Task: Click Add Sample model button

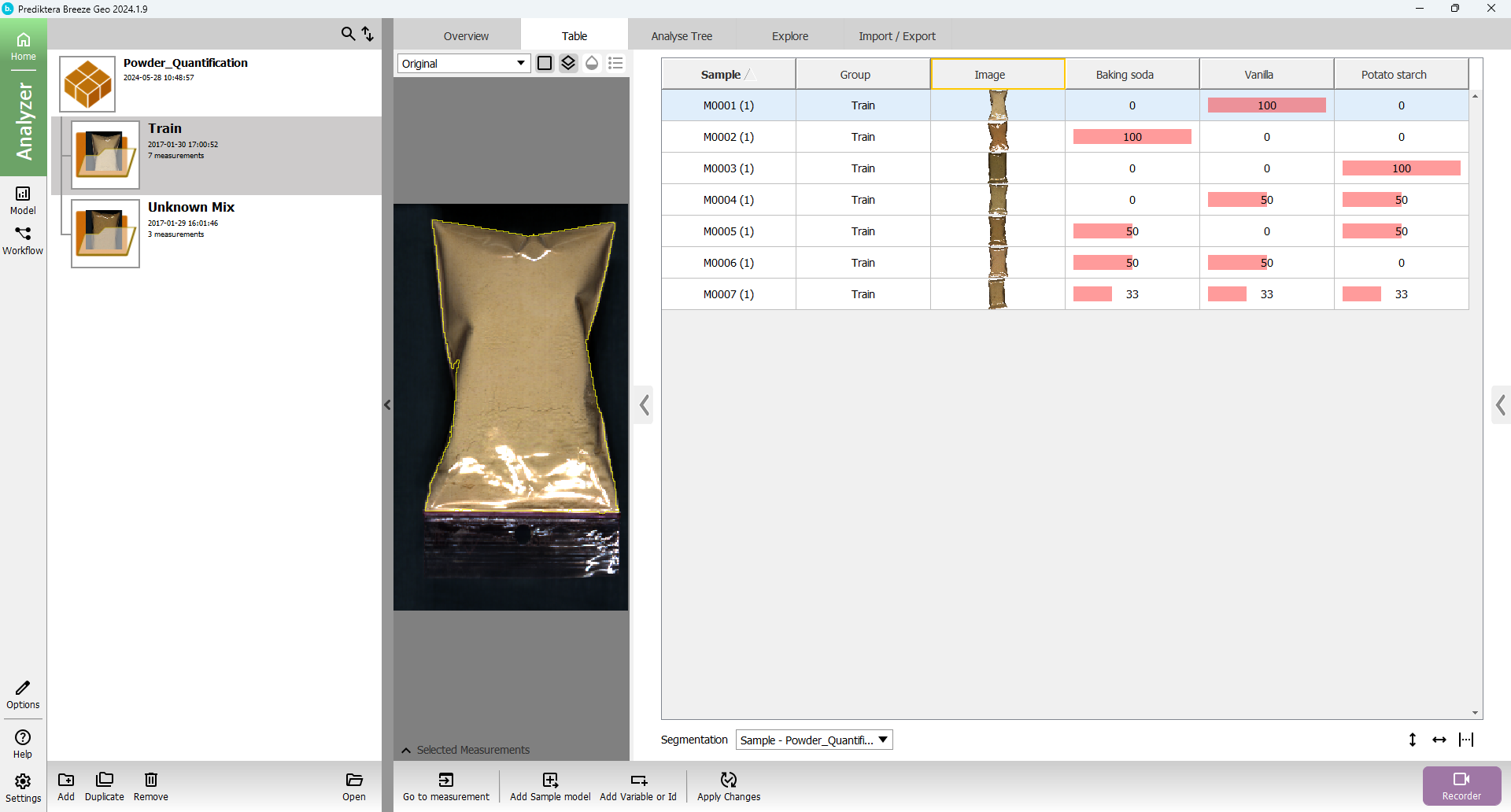Action: pyautogui.click(x=549, y=786)
